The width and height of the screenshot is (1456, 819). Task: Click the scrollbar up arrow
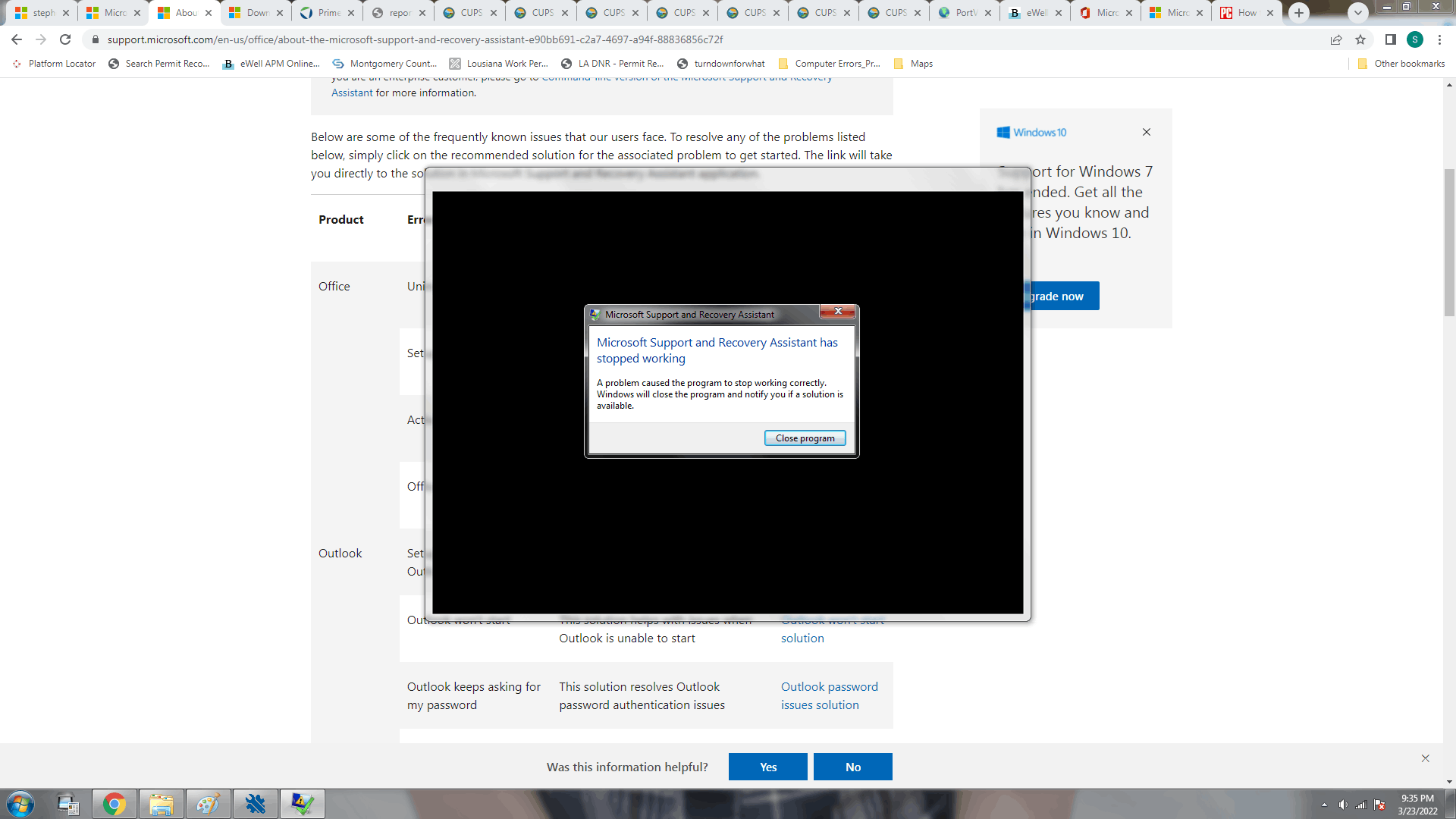[1449, 83]
